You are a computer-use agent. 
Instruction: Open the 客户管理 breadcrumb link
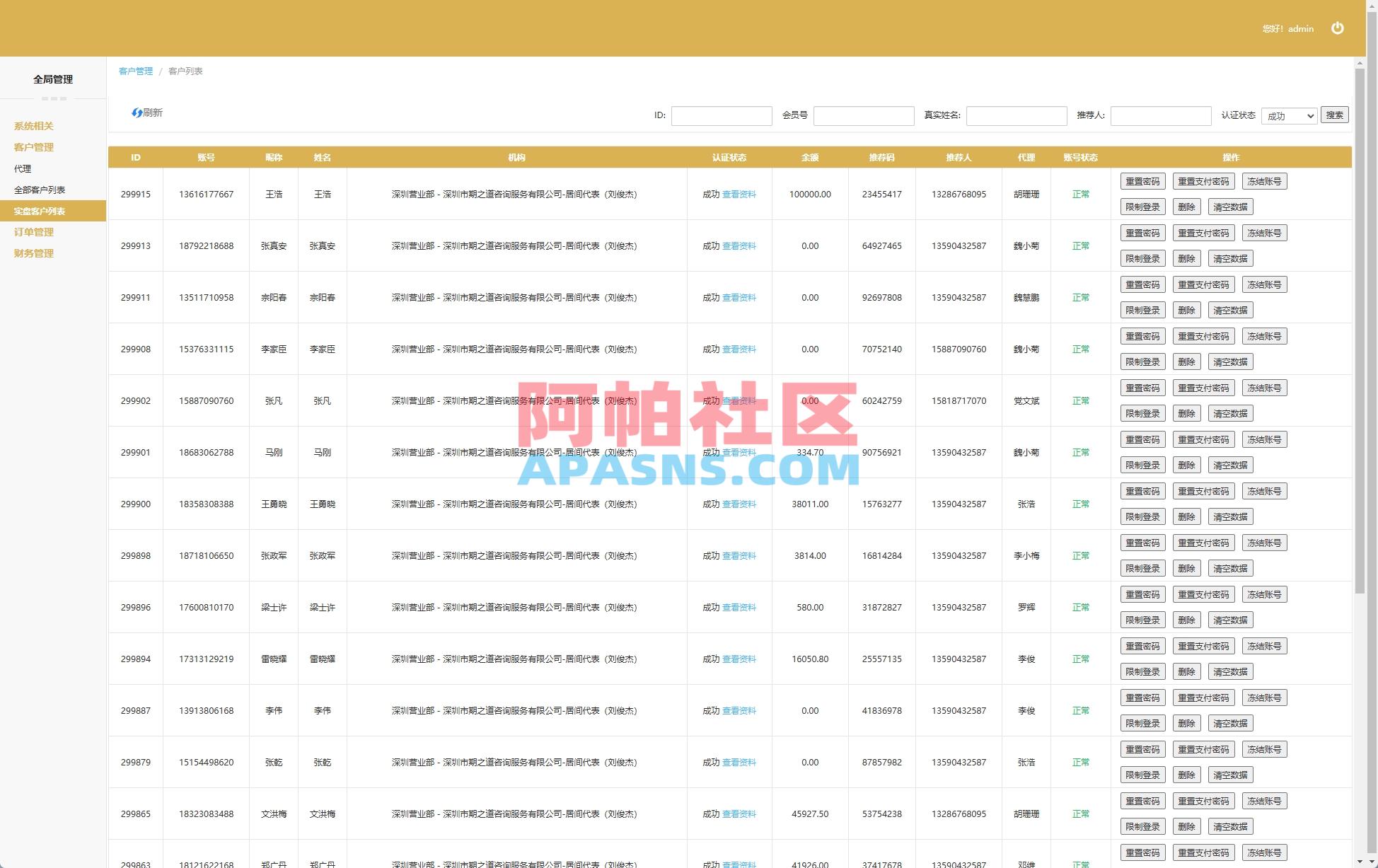pos(135,71)
